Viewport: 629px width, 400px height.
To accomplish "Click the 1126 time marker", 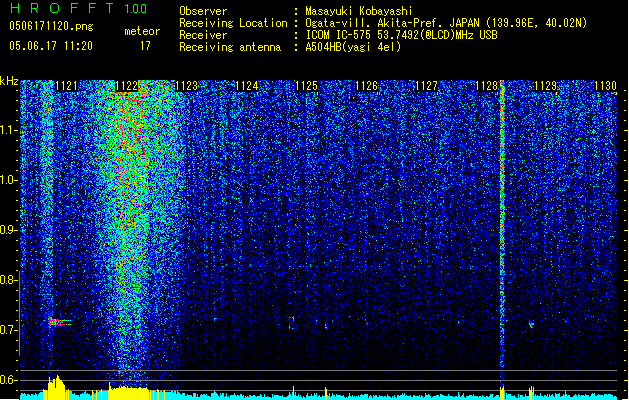I will pyautogui.click(x=367, y=86).
